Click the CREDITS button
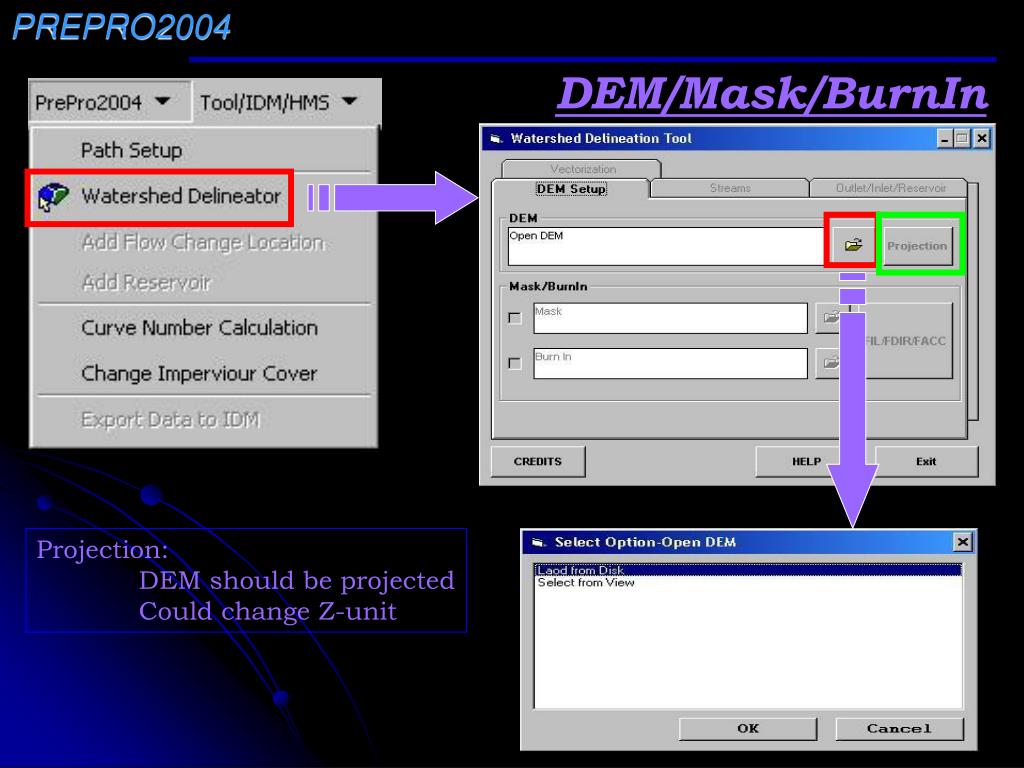The width and height of the screenshot is (1024, 768). [537, 462]
